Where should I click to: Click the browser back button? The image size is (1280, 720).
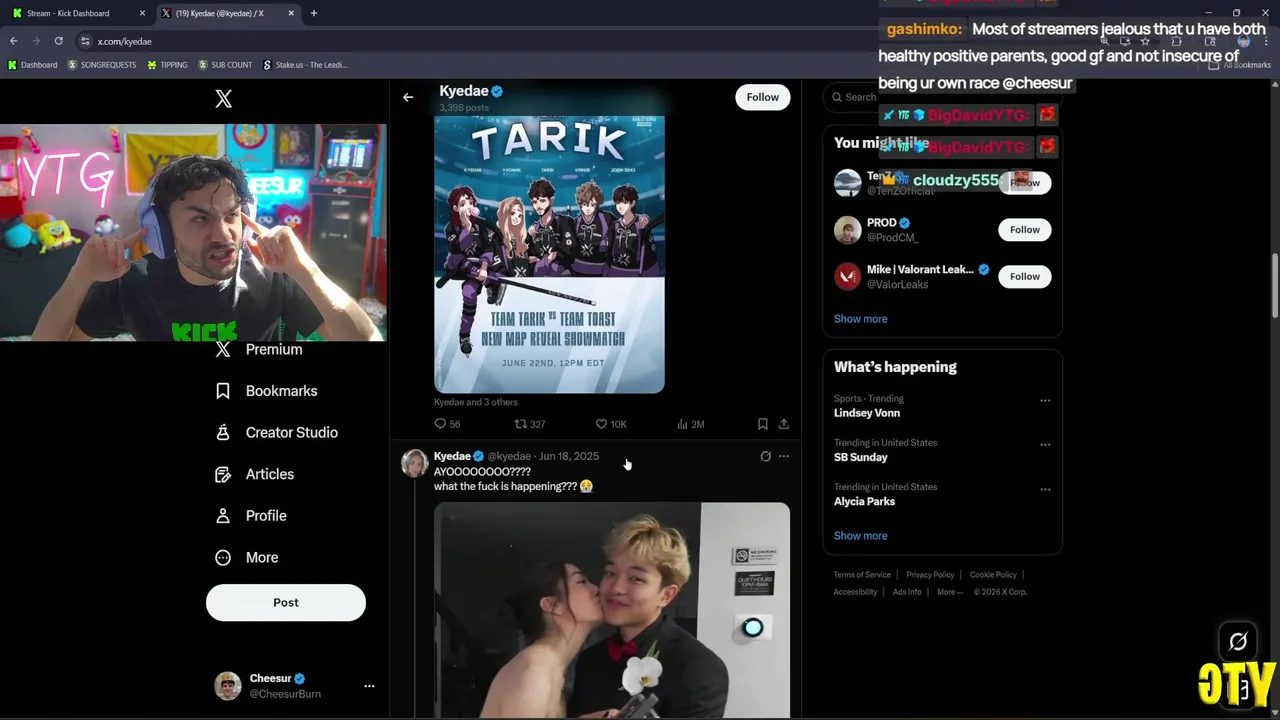pos(13,41)
